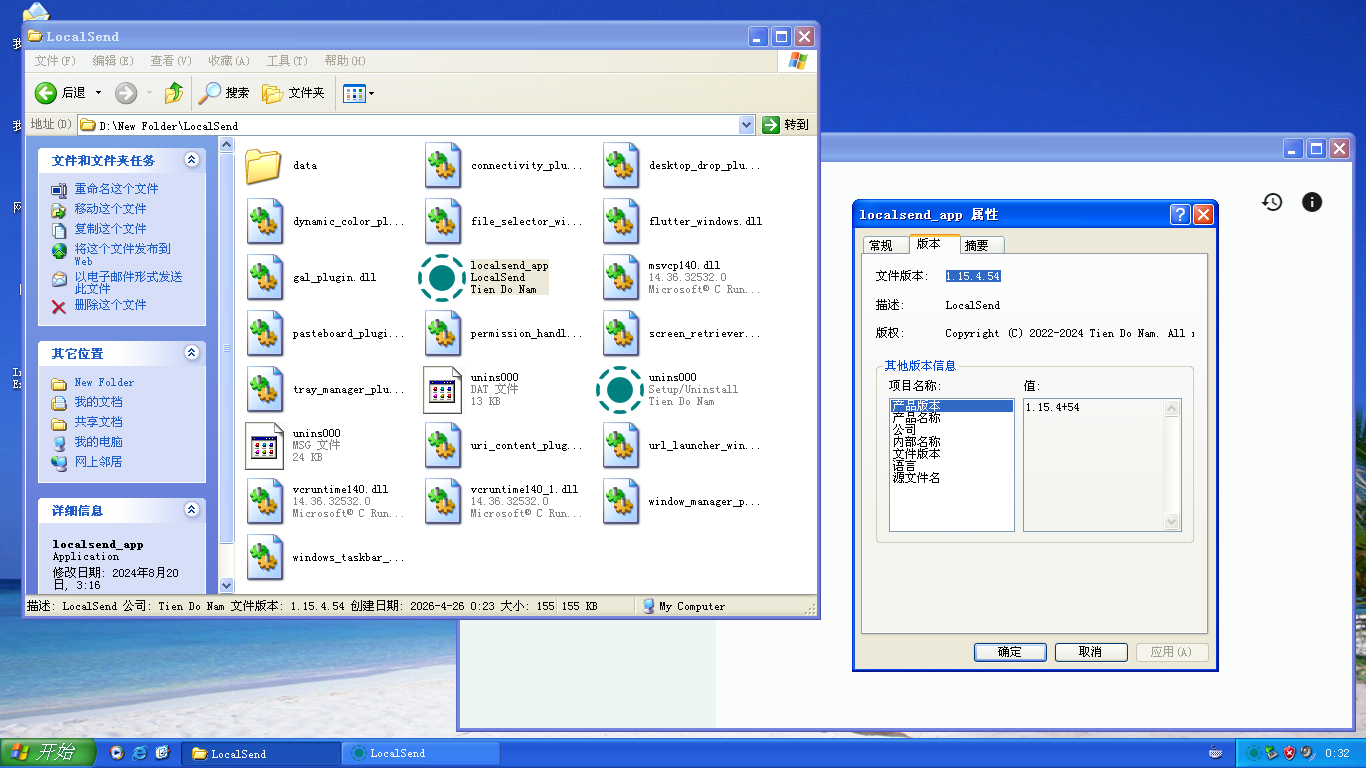This screenshot has width=1366, height=768.
Task: Click the Up folder toolbar icon
Action: coord(174,93)
